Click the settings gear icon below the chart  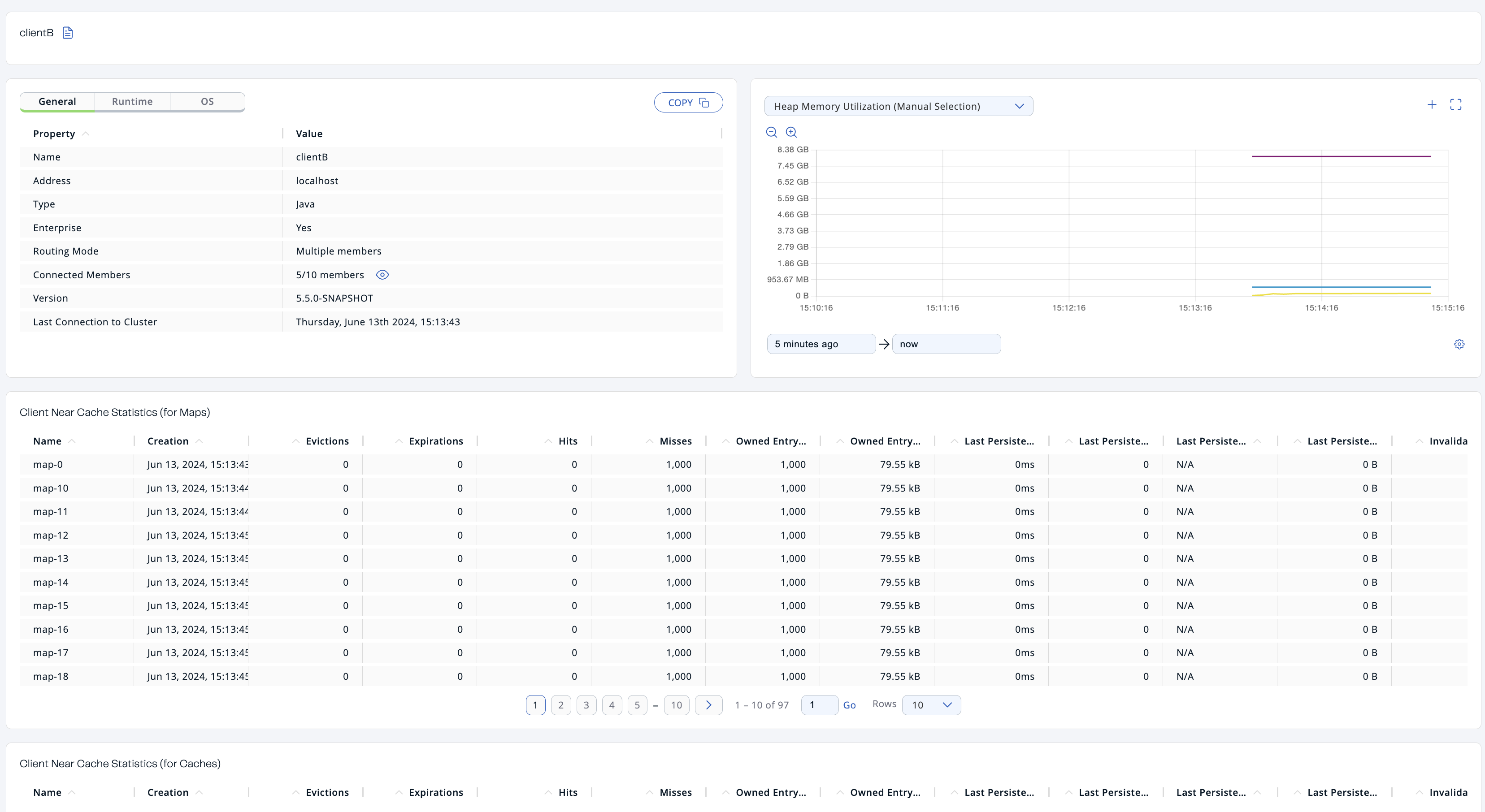click(x=1460, y=344)
